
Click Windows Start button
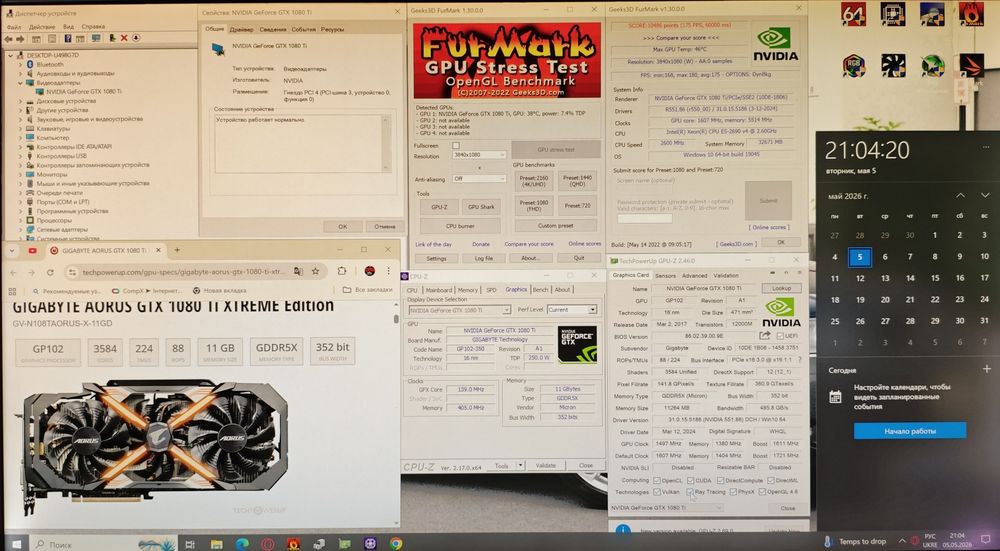point(16,544)
